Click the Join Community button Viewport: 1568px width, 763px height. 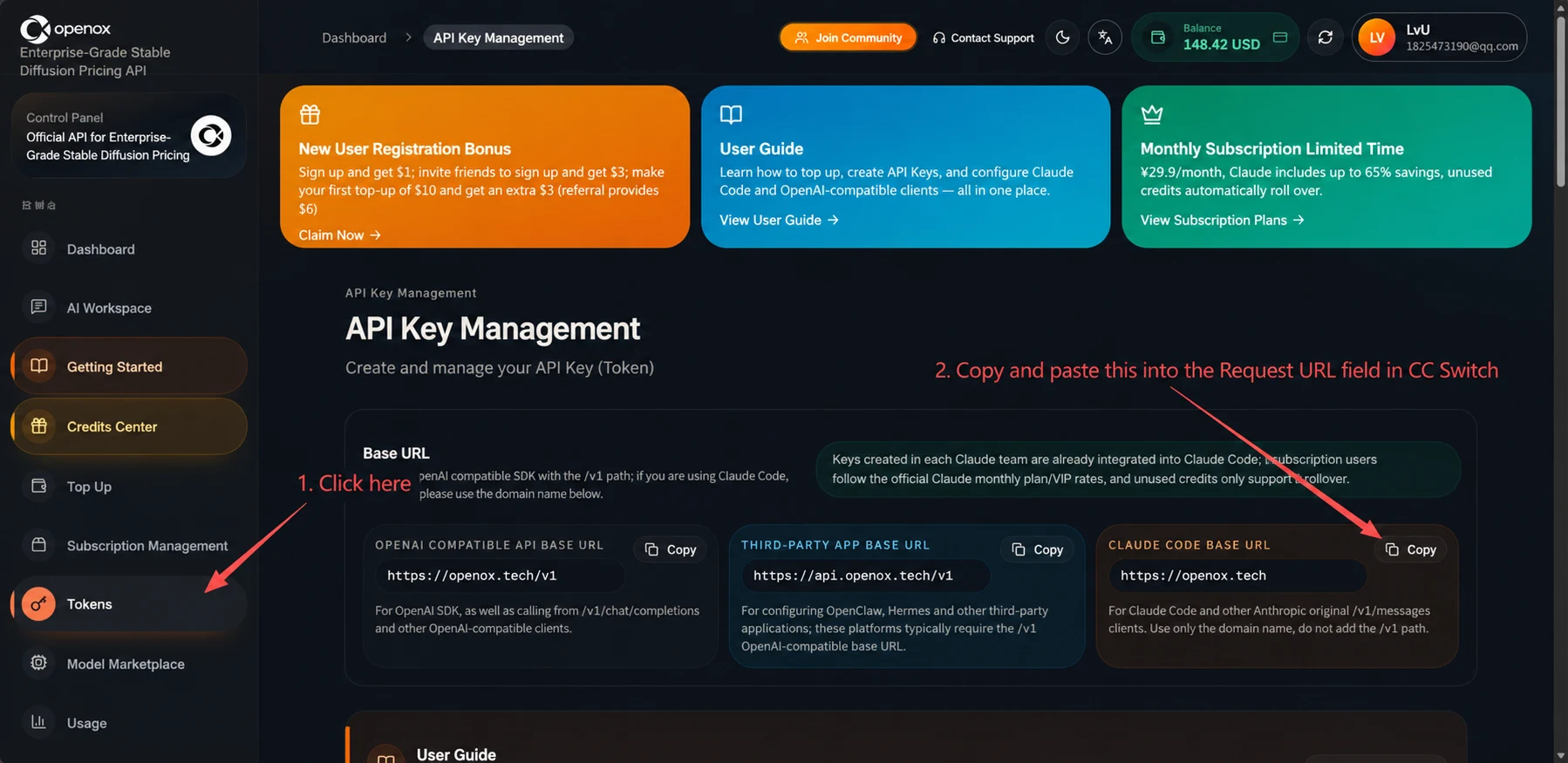click(848, 37)
